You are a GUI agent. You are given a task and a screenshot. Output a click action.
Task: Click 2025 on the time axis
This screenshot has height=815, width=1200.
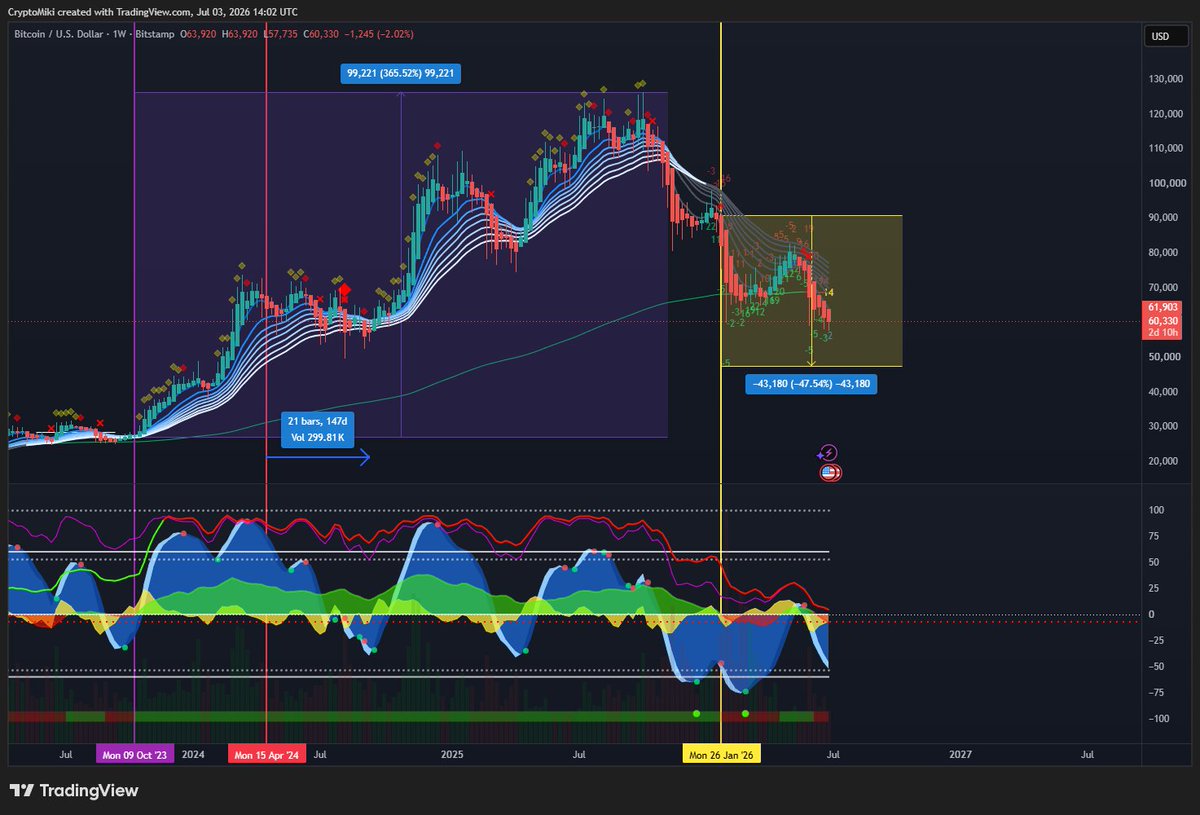(x=451, y=755)
